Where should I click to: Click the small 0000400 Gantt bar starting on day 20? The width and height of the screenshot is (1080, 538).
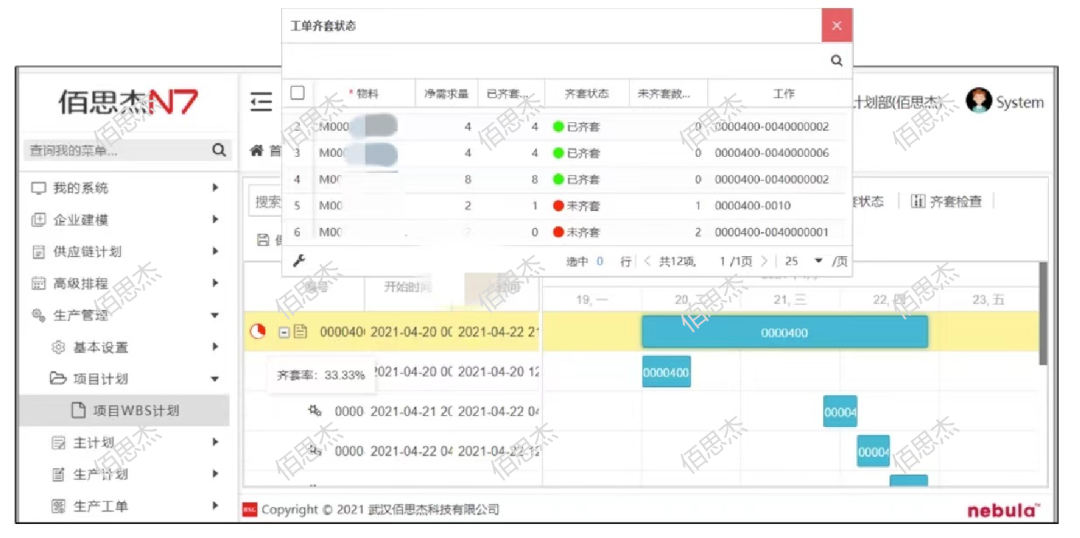(x=666, y=372)
